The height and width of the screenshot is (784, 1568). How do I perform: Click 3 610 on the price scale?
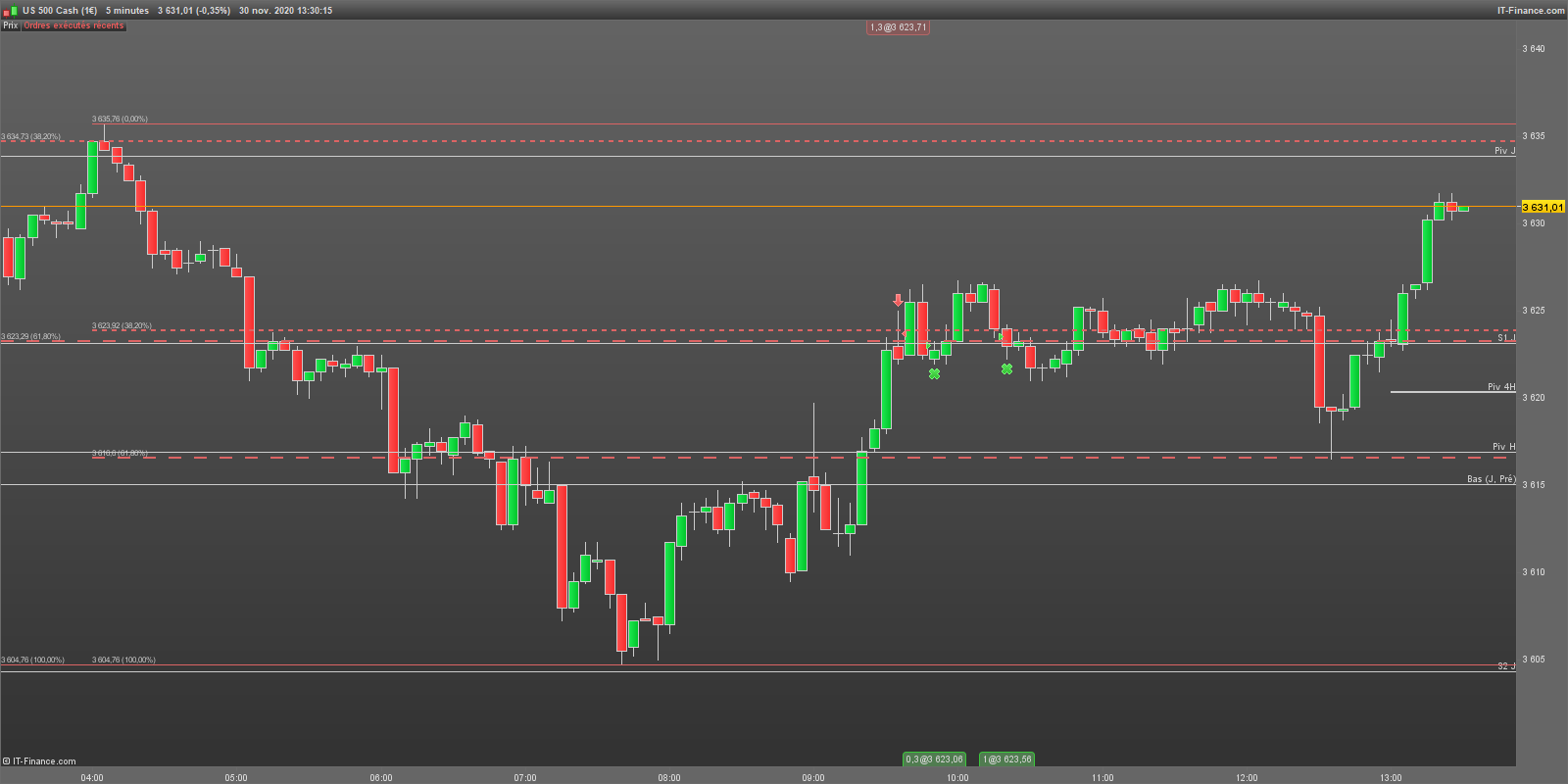pyautogui.click(x=1534, y=572)
